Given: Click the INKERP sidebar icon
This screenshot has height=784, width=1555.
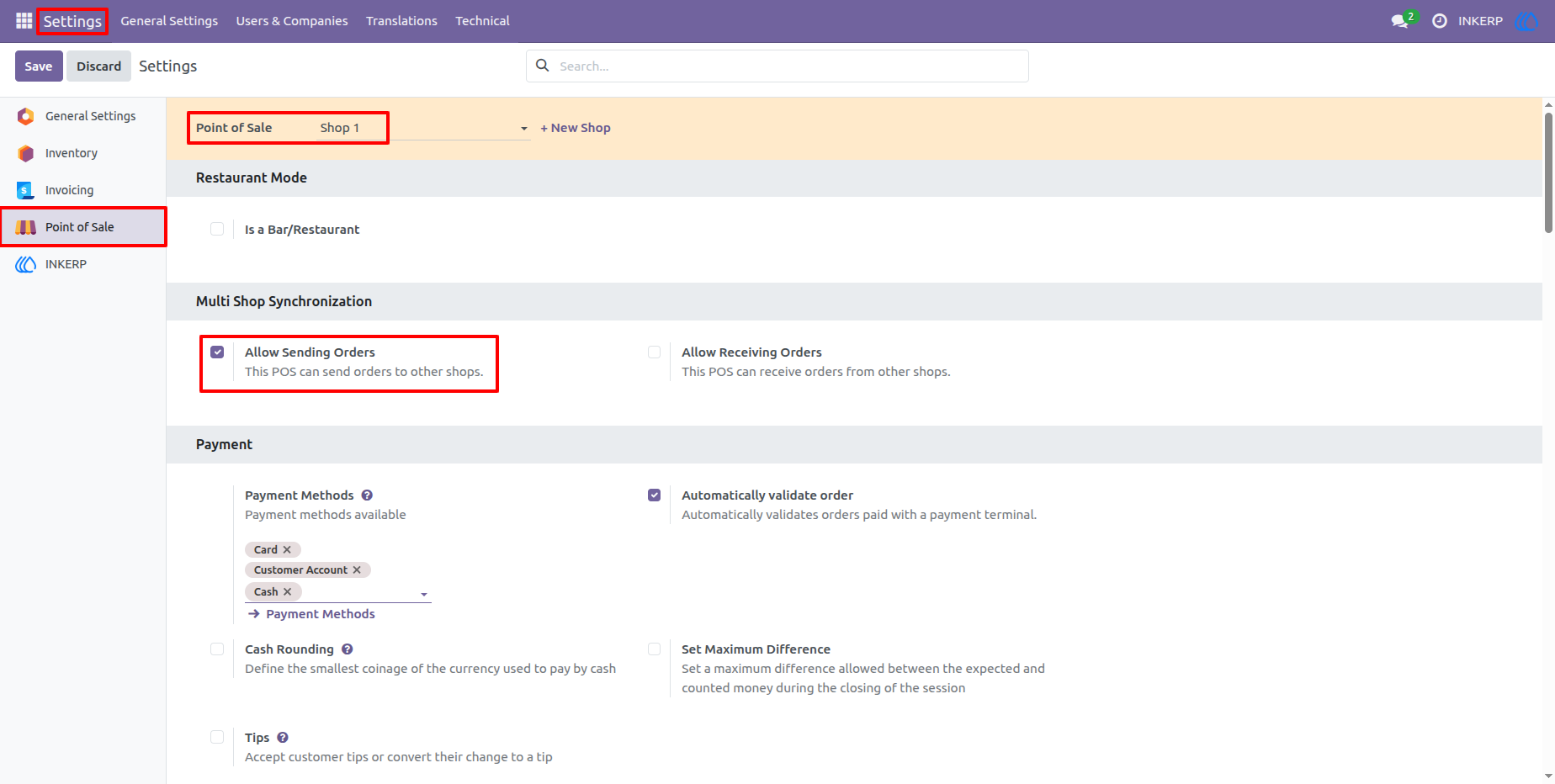Looking at the screenshot, I should 26,264.
